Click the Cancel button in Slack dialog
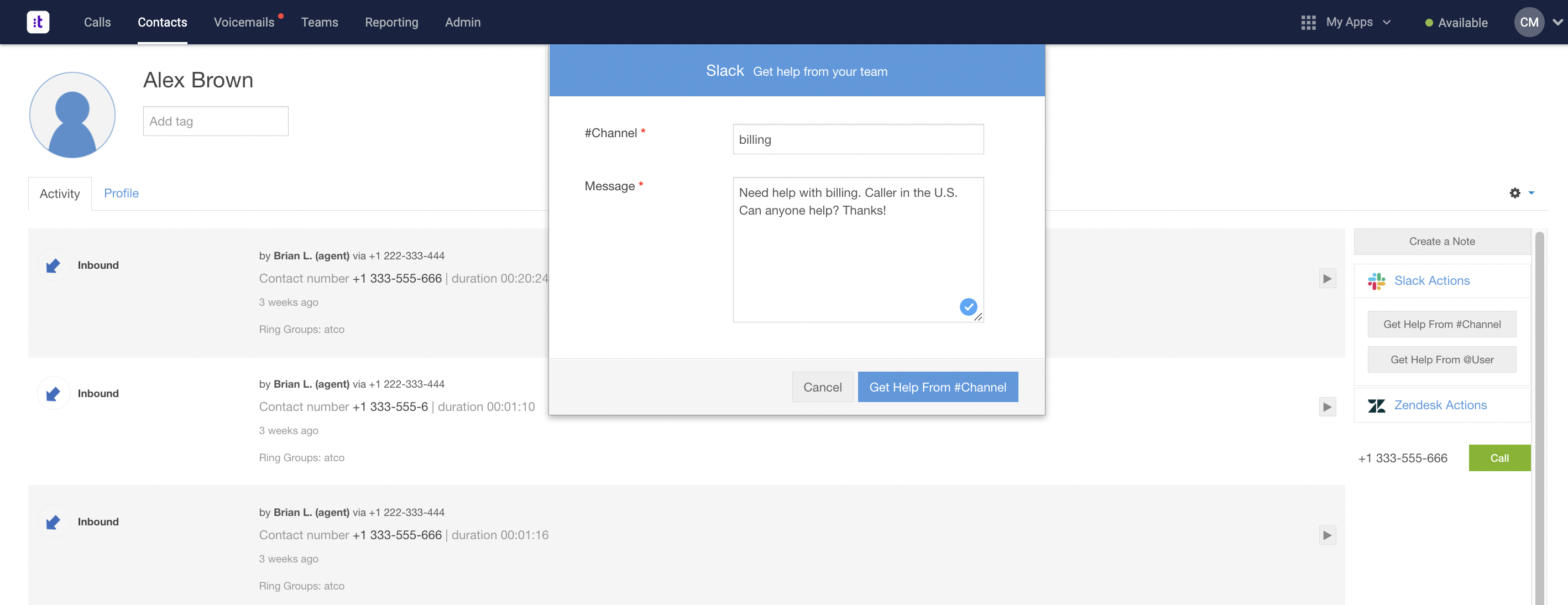Image resolution: width=1568 pixels, height=605 pixels. [x=822, y=387]
